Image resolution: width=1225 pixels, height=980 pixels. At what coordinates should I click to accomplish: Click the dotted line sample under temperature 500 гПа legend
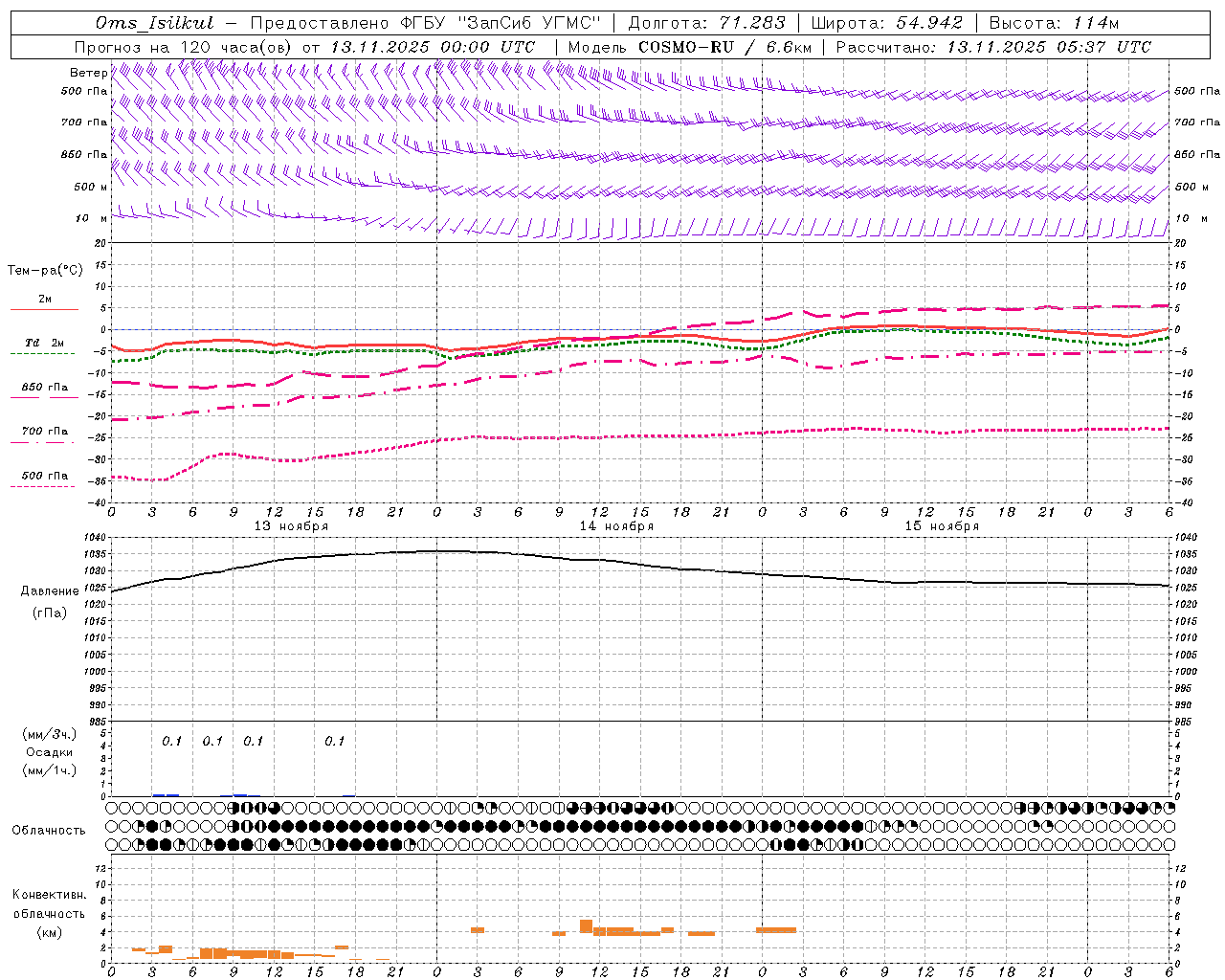tap(44, 486)
